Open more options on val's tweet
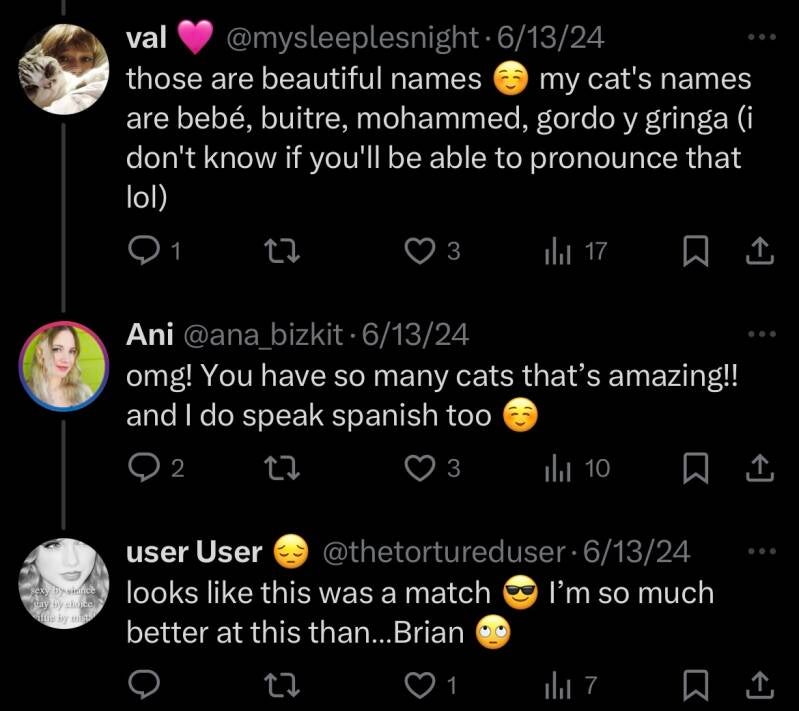The height and width of the screenshot is (711, 799). click(761, 37)
